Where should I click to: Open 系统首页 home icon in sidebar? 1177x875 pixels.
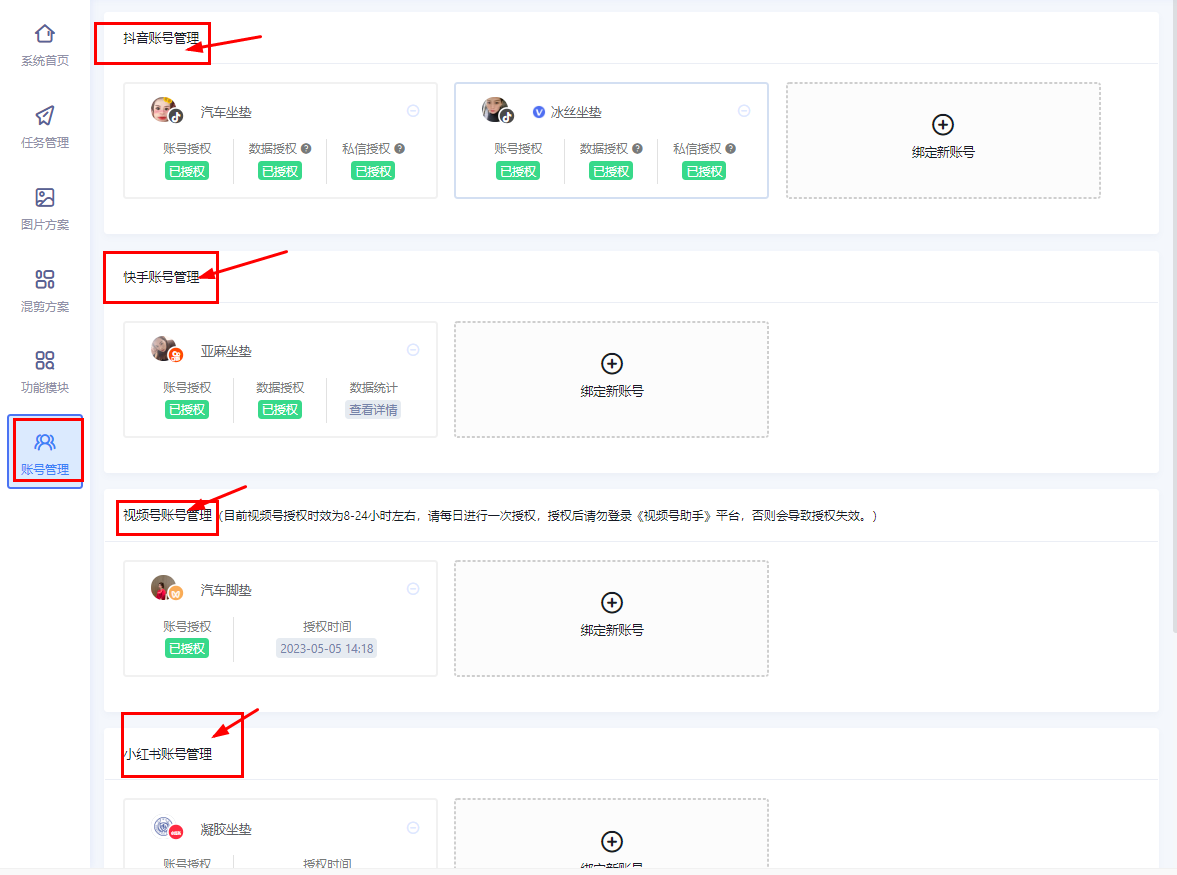45,34
